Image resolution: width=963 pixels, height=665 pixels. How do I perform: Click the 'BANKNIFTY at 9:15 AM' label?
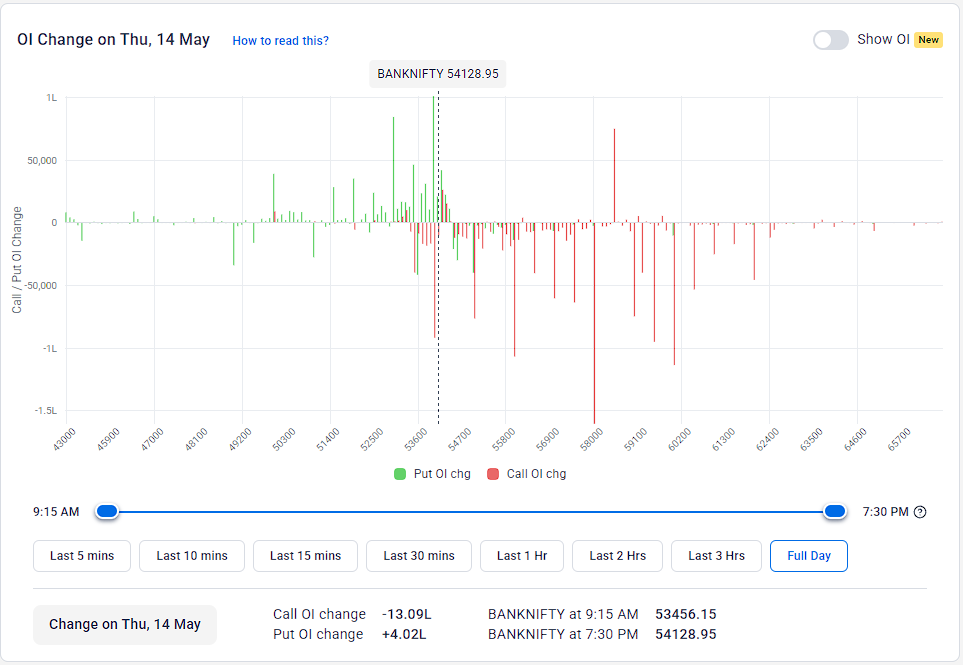point(563,614)
